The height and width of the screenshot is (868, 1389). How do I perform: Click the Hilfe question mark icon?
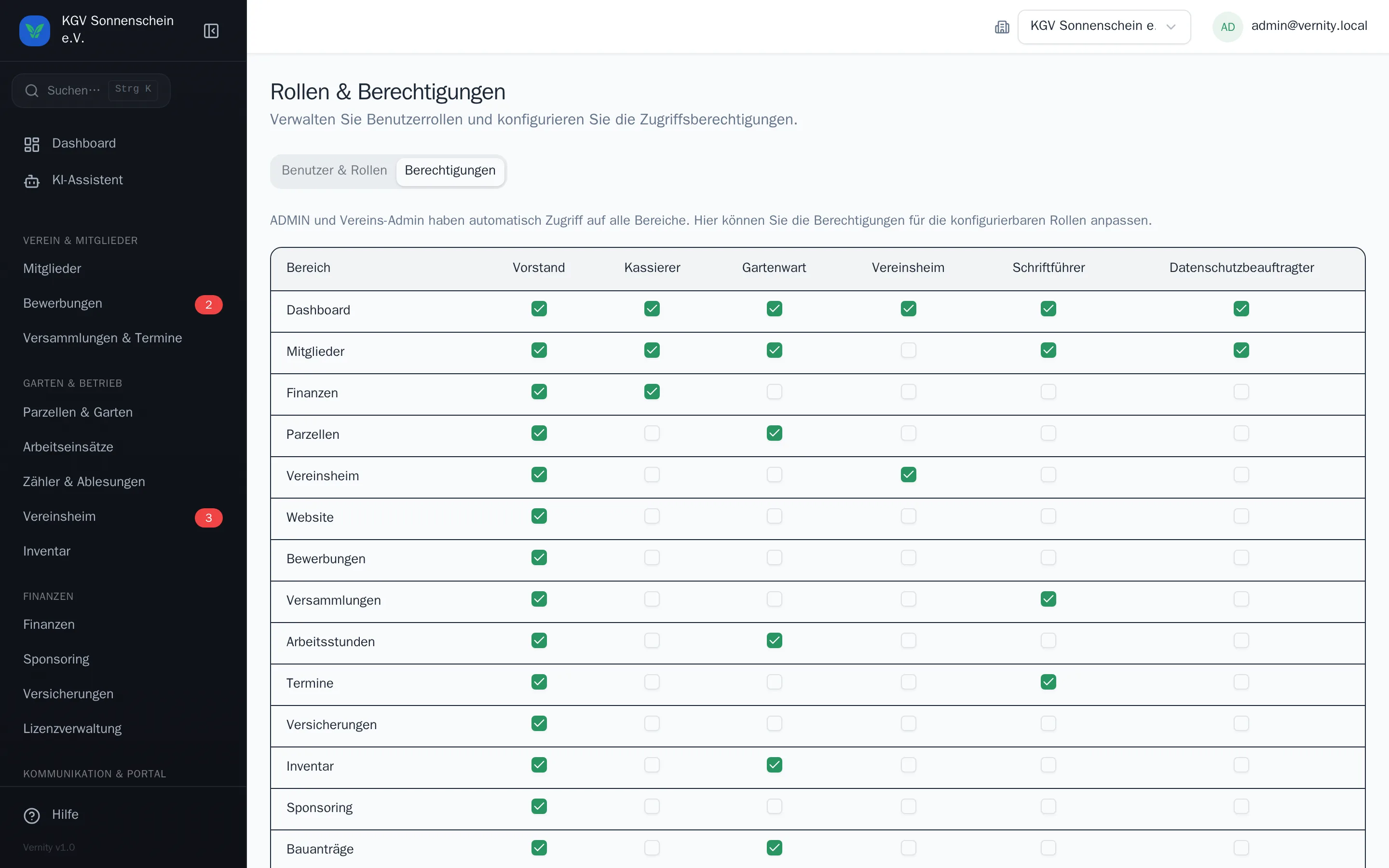(x=31, y=815)
